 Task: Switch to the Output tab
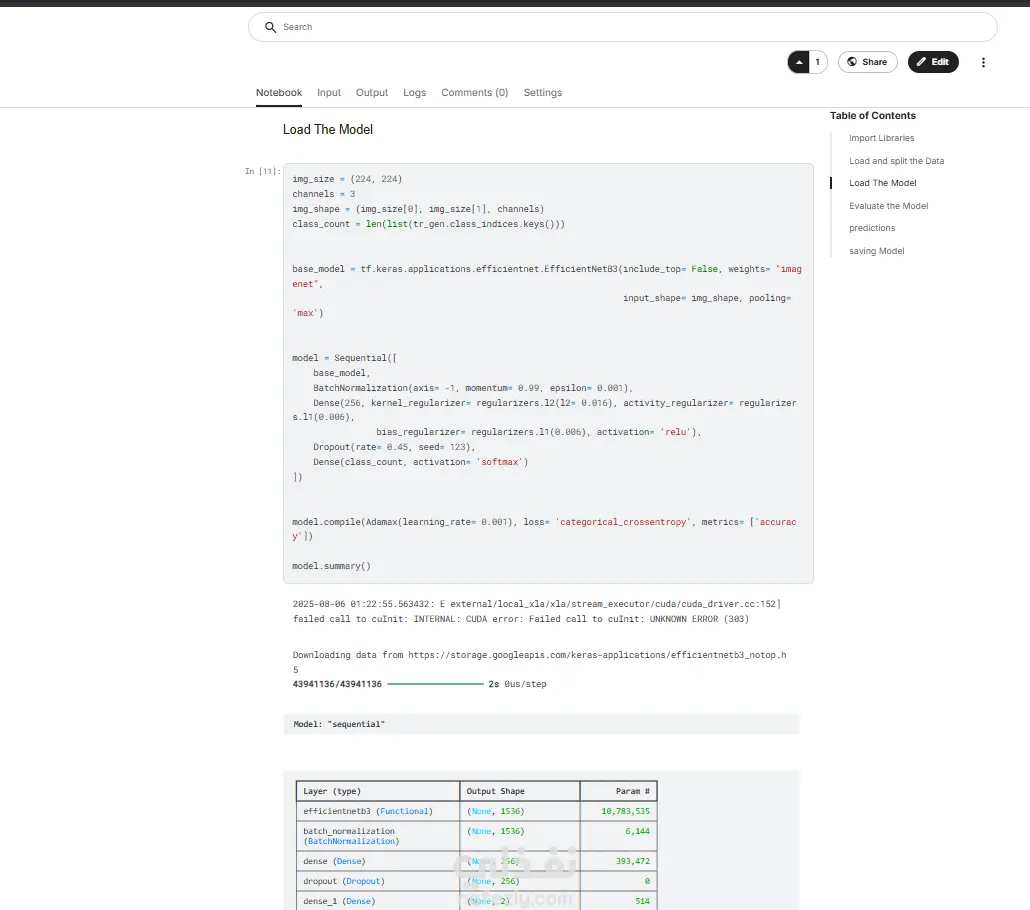pos(372,93)
